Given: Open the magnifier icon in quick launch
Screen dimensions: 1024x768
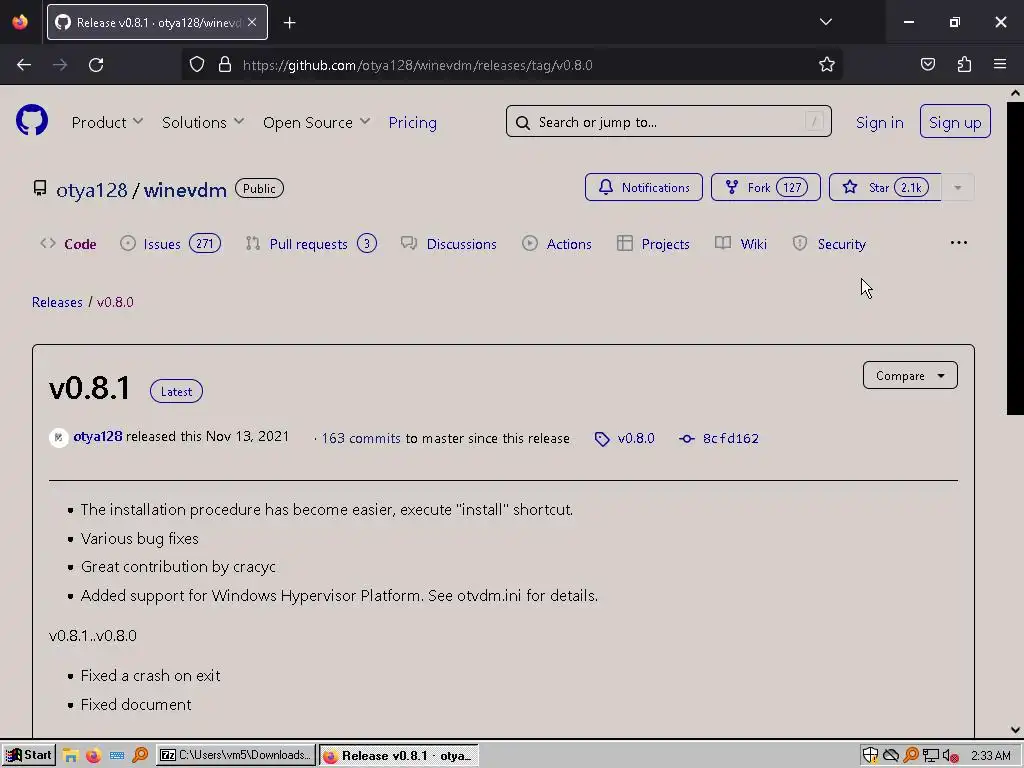Looking at the screenshot, I should pos(140,756).
